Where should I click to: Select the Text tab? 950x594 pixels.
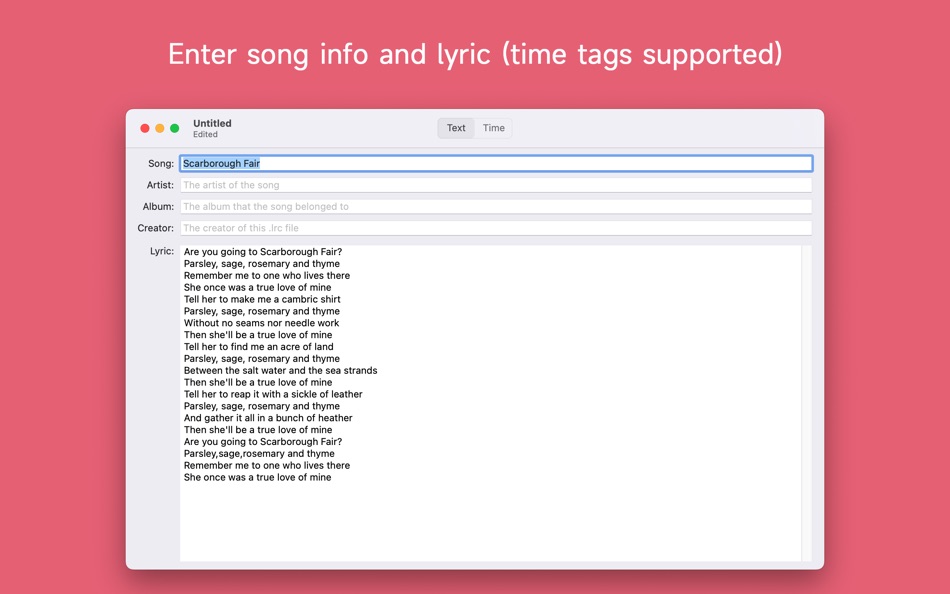456,128
